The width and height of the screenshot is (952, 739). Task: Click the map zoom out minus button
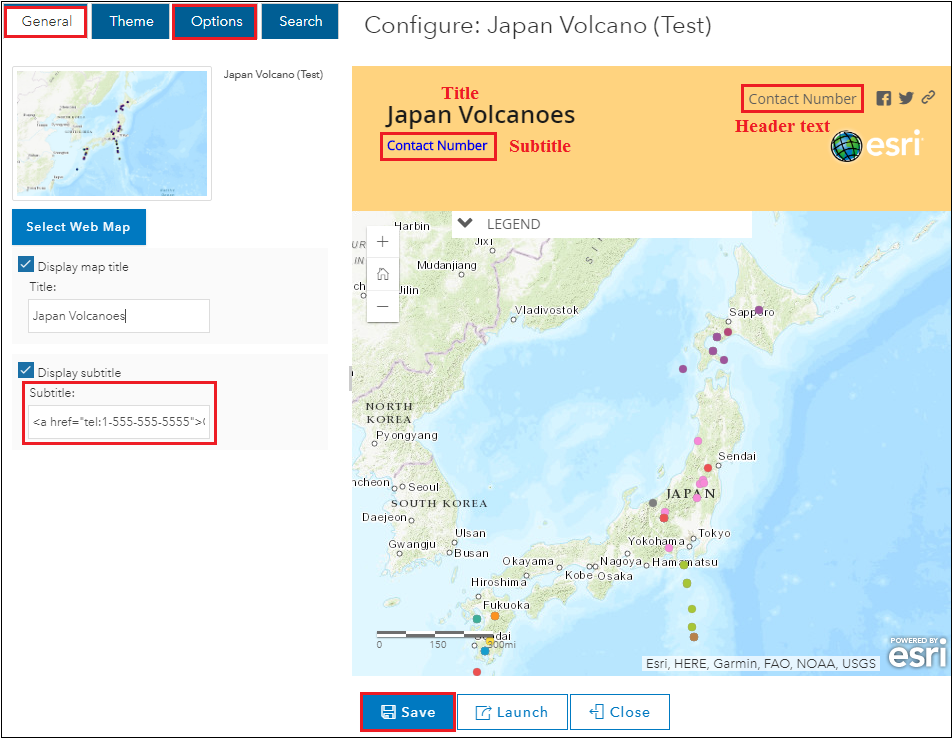pyautogui.click(x=383, y=306)
